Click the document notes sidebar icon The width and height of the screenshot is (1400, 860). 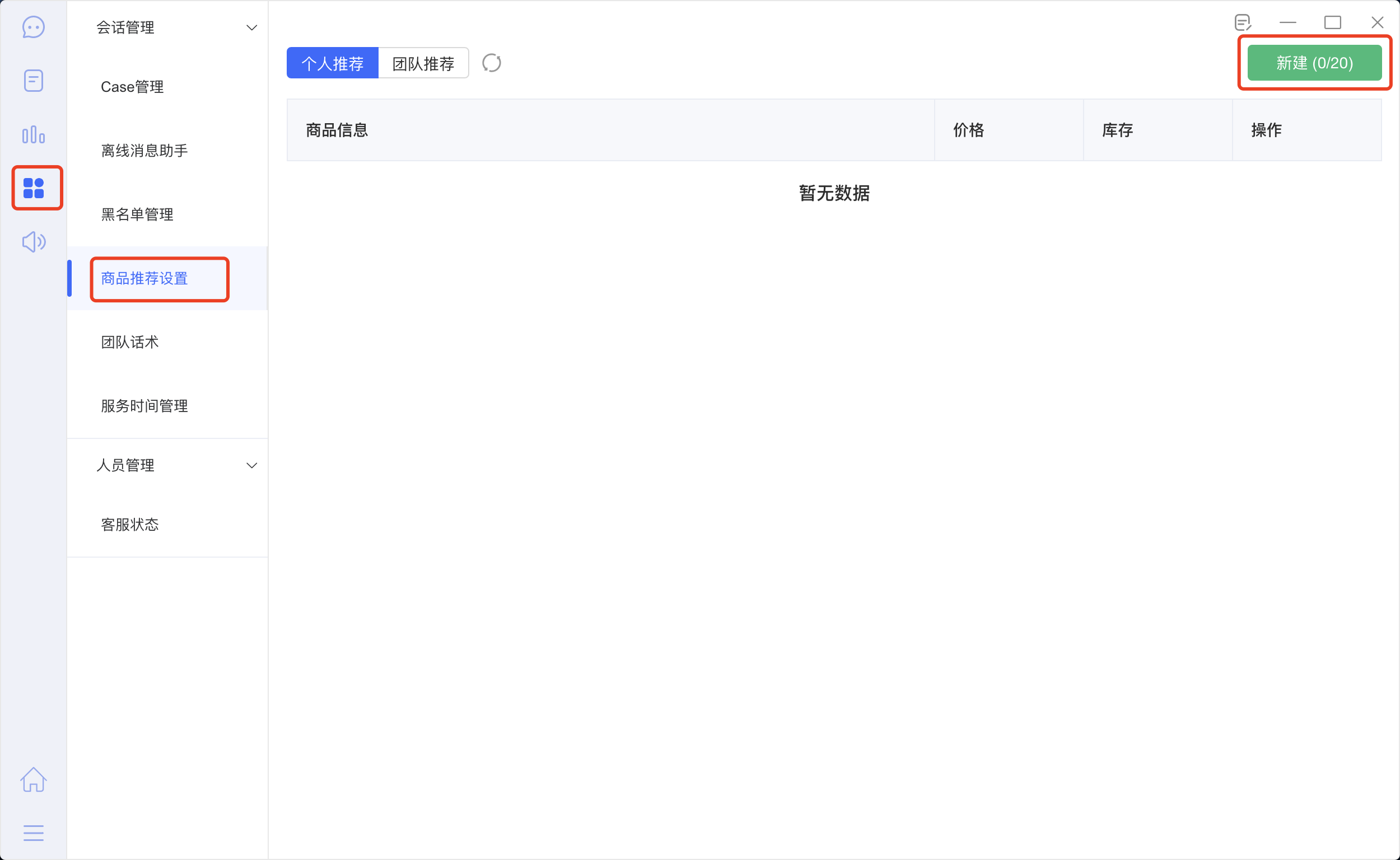tap(33, 81)
